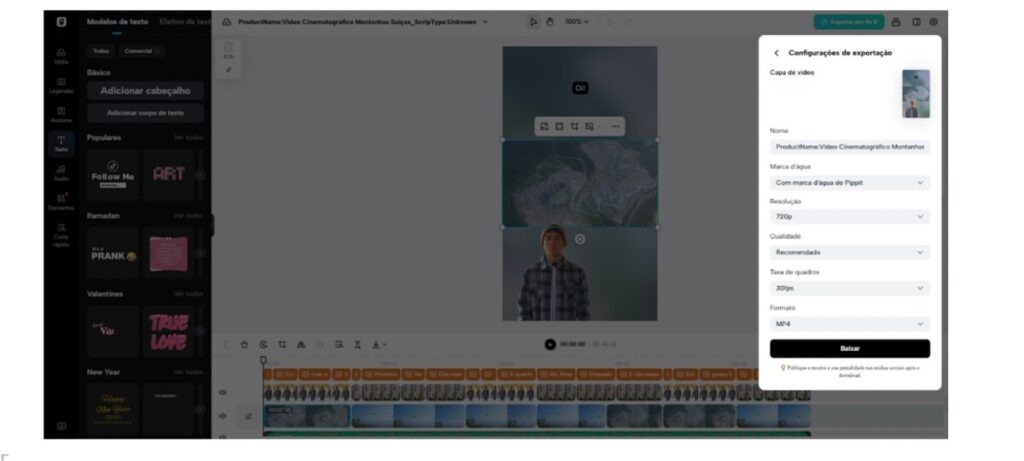
Task: Click the Baixar download button
Action: pyautogui.click(x=850, y=349)
